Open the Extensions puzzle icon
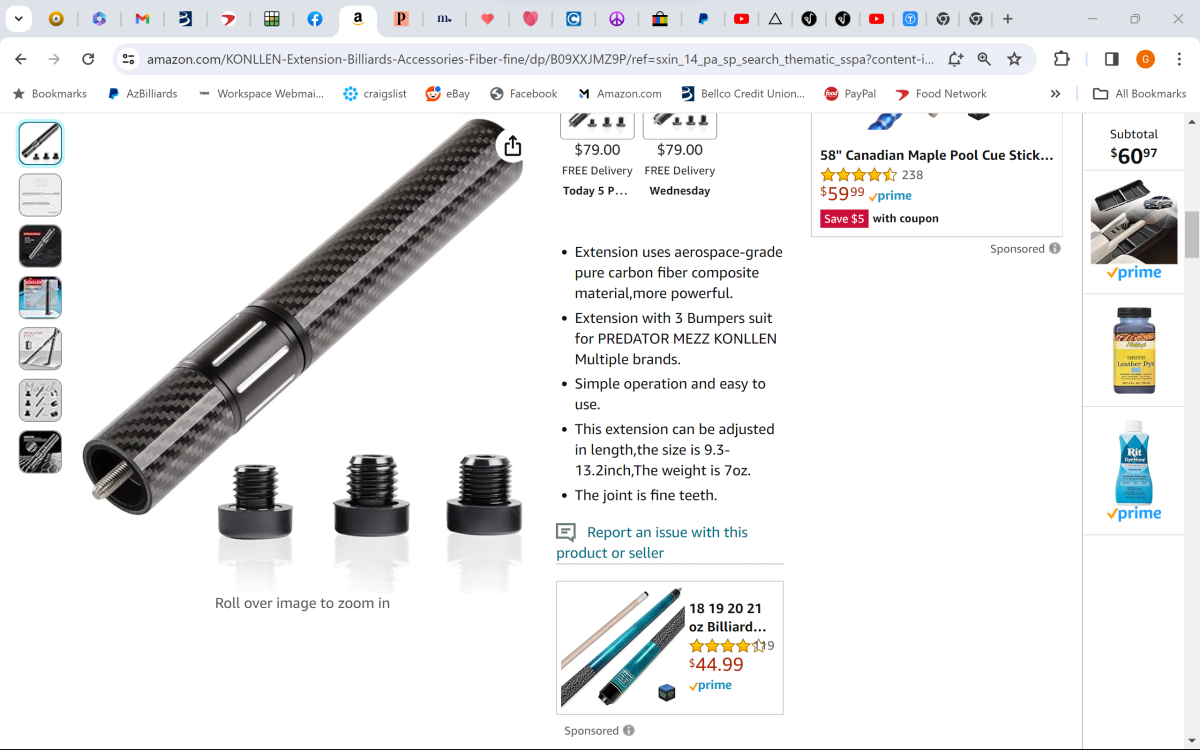Viewport: 1200px width, 750px height. [1062, 59]
